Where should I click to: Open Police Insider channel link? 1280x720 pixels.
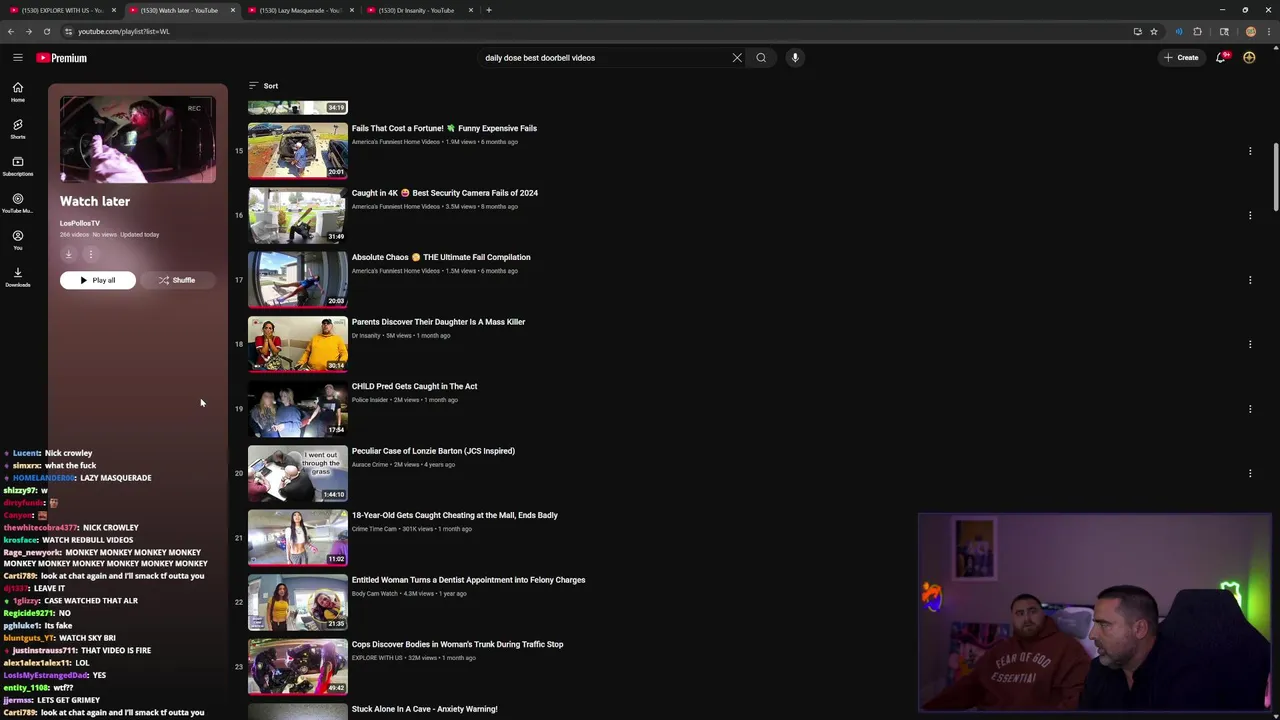tap(370, 400)
